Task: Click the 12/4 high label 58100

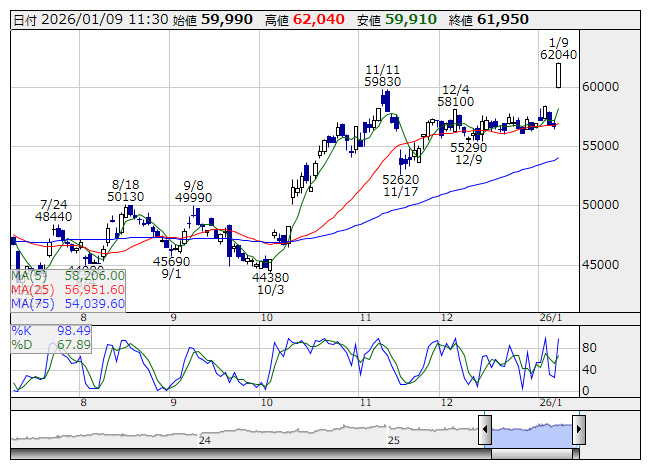Action: pyautogui.click(x=455, y=101)
